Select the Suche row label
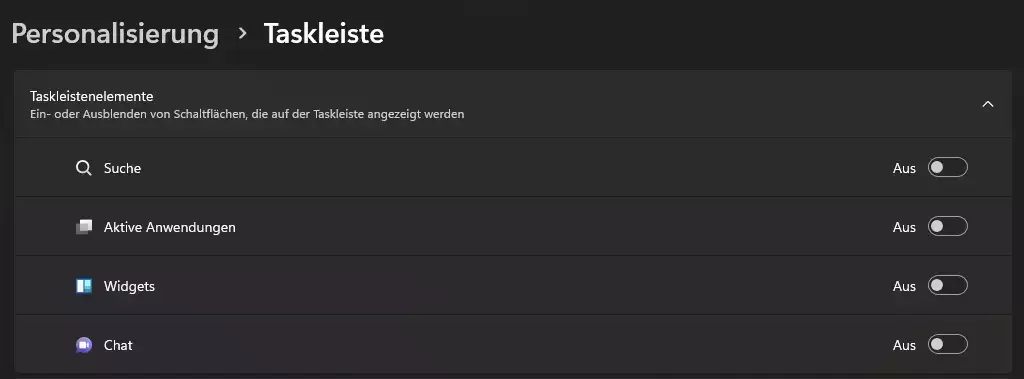1024x379 pixels. coord(122,168)
